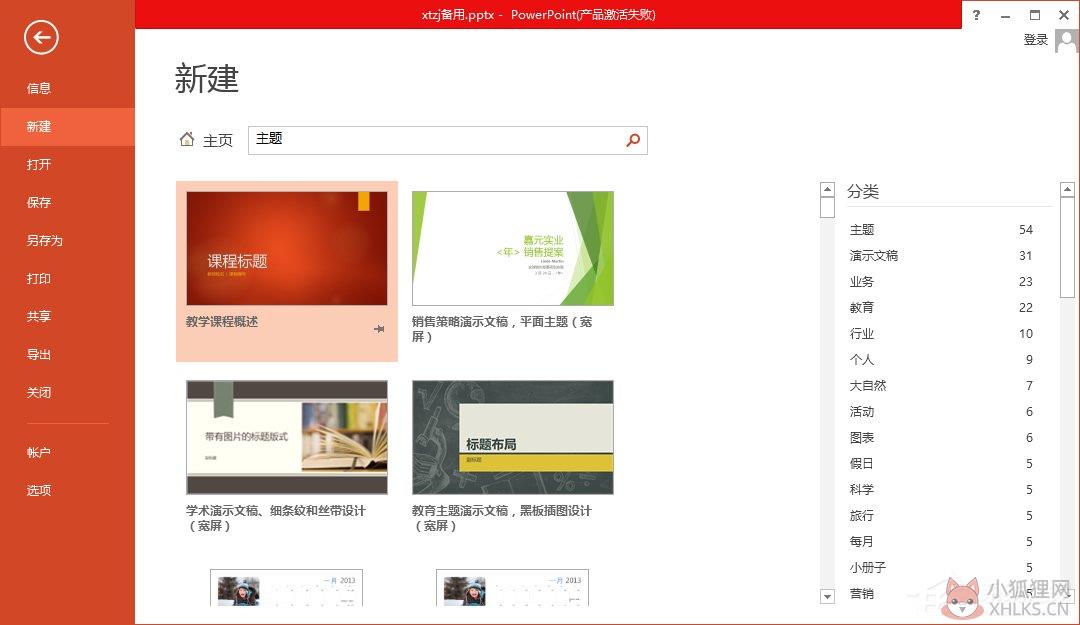Click the 教学课程概述 template caption
Screen dimensions: 1080x625
pyautogui.click(x=222, y=322)
